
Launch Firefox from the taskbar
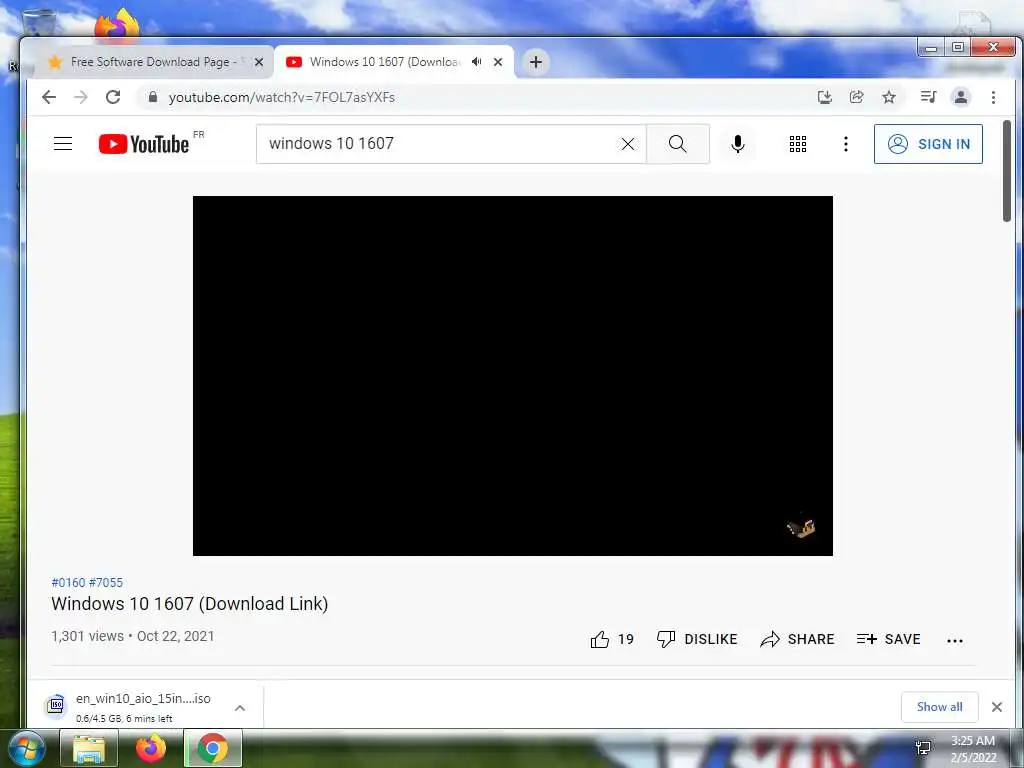click(151, 748)
